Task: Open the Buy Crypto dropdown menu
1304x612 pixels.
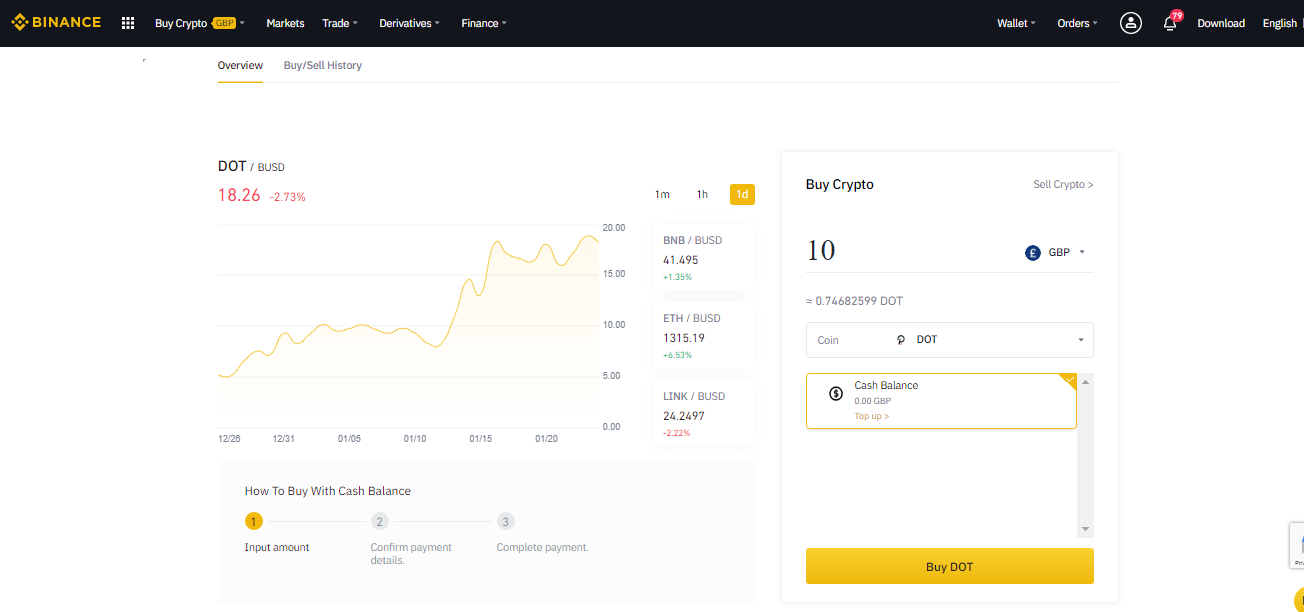Action: 199,23
